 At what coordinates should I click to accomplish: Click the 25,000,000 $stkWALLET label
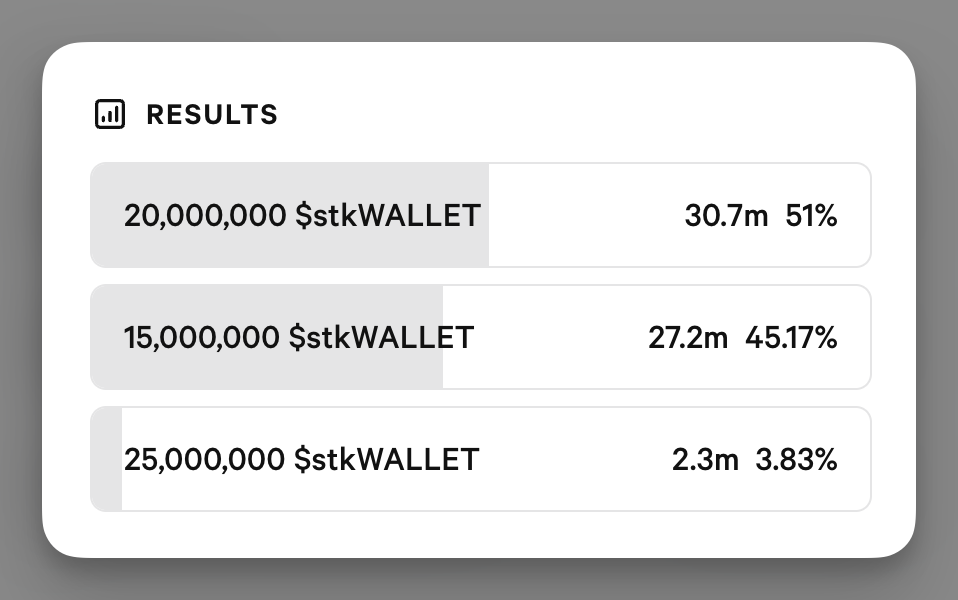tap(301, 459)
